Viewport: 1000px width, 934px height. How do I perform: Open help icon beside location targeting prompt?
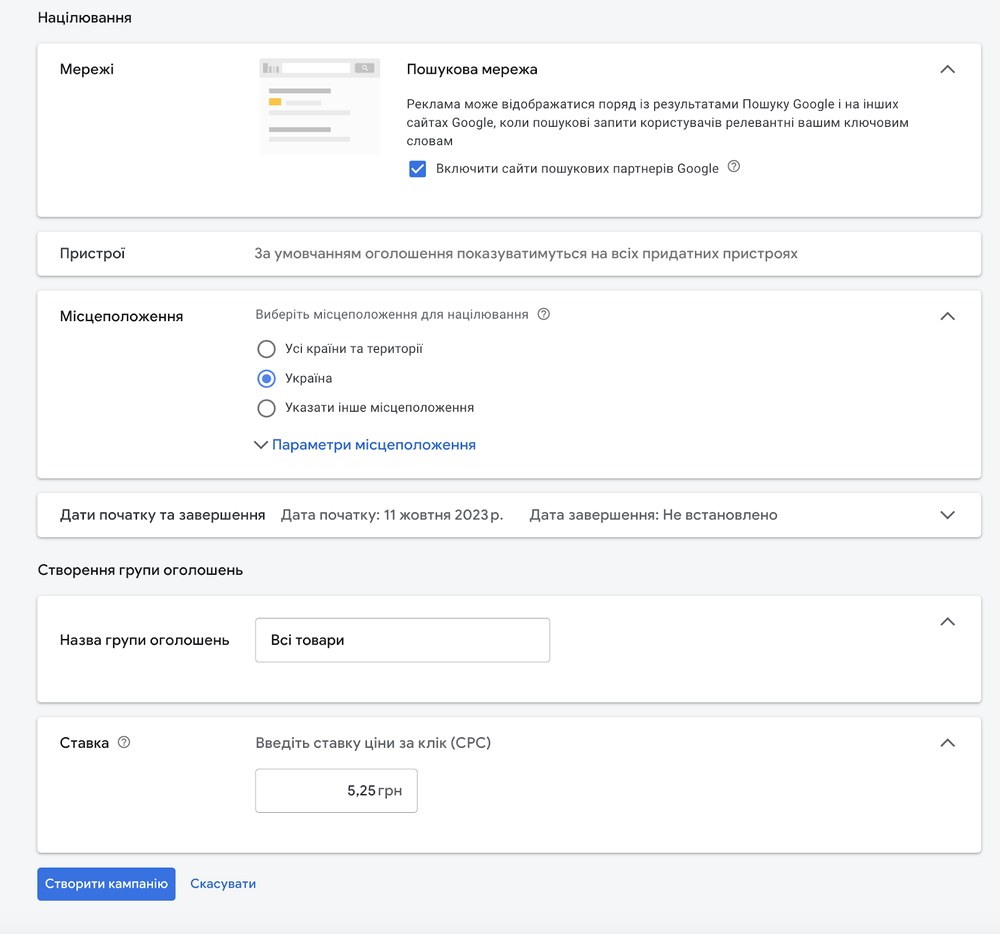543,314
